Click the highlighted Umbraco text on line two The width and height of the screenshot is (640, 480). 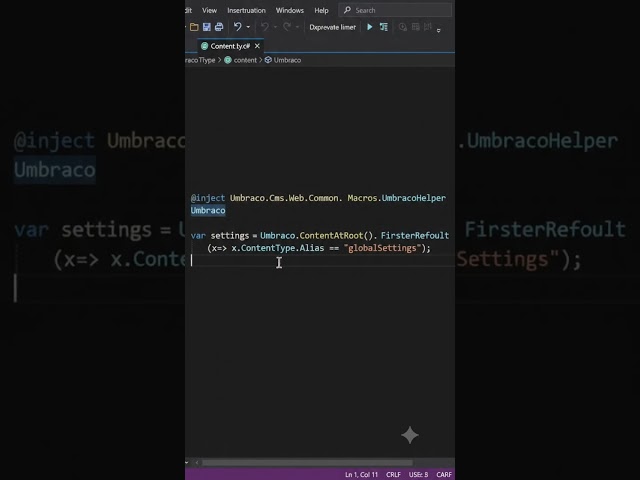click(208, 211)
